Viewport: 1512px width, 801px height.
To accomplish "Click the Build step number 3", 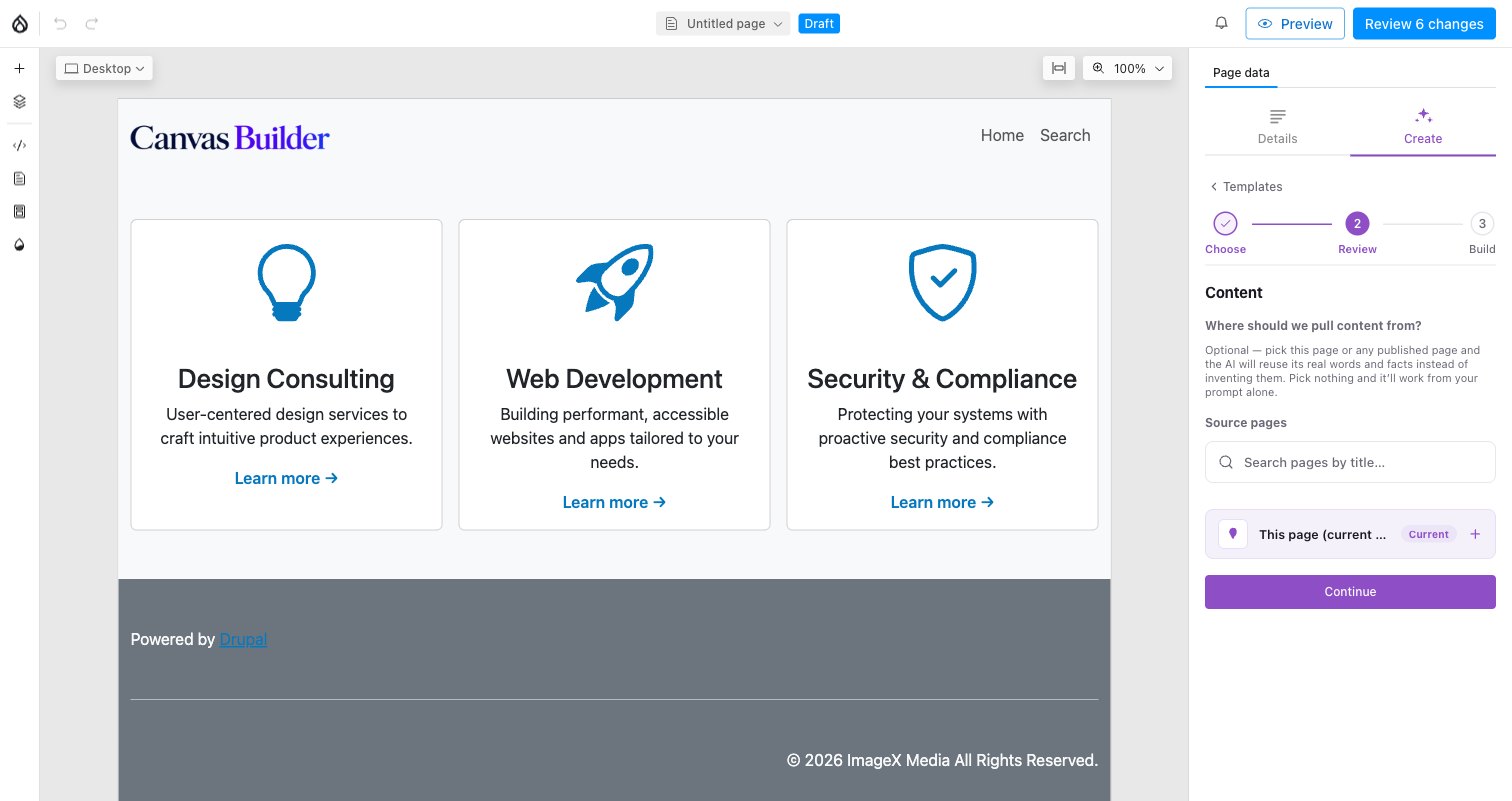I will 1482,223.
